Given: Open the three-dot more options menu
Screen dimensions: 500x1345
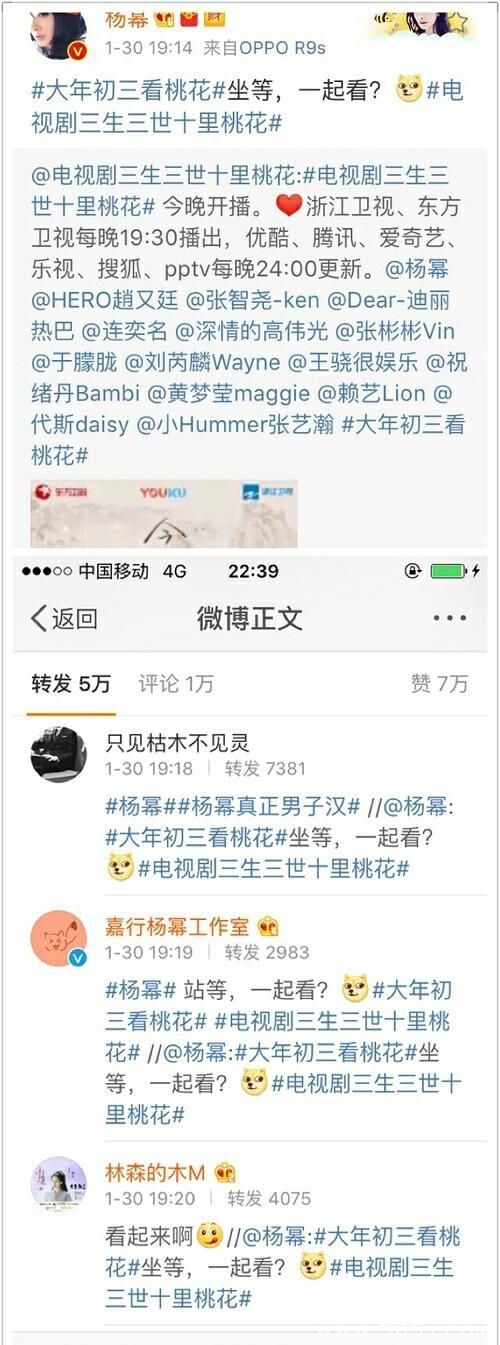Looking at the screenshot, I should (x=449, y=618).
